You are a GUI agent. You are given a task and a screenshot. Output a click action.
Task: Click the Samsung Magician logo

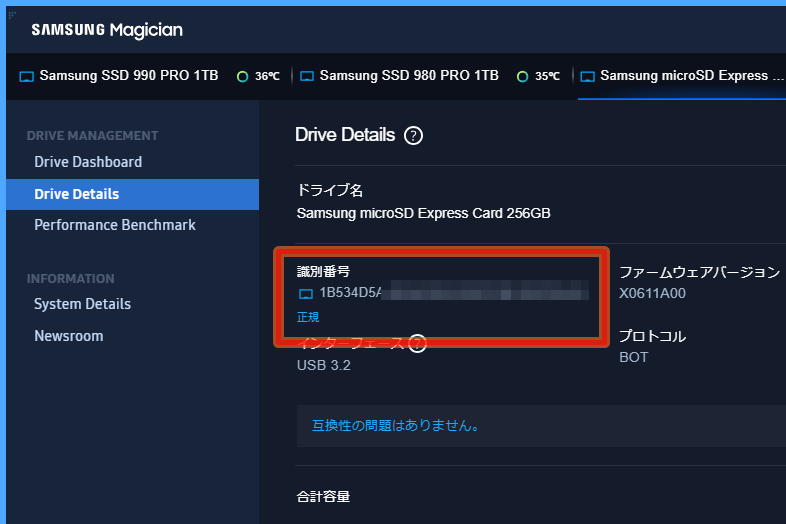point(107,30)
